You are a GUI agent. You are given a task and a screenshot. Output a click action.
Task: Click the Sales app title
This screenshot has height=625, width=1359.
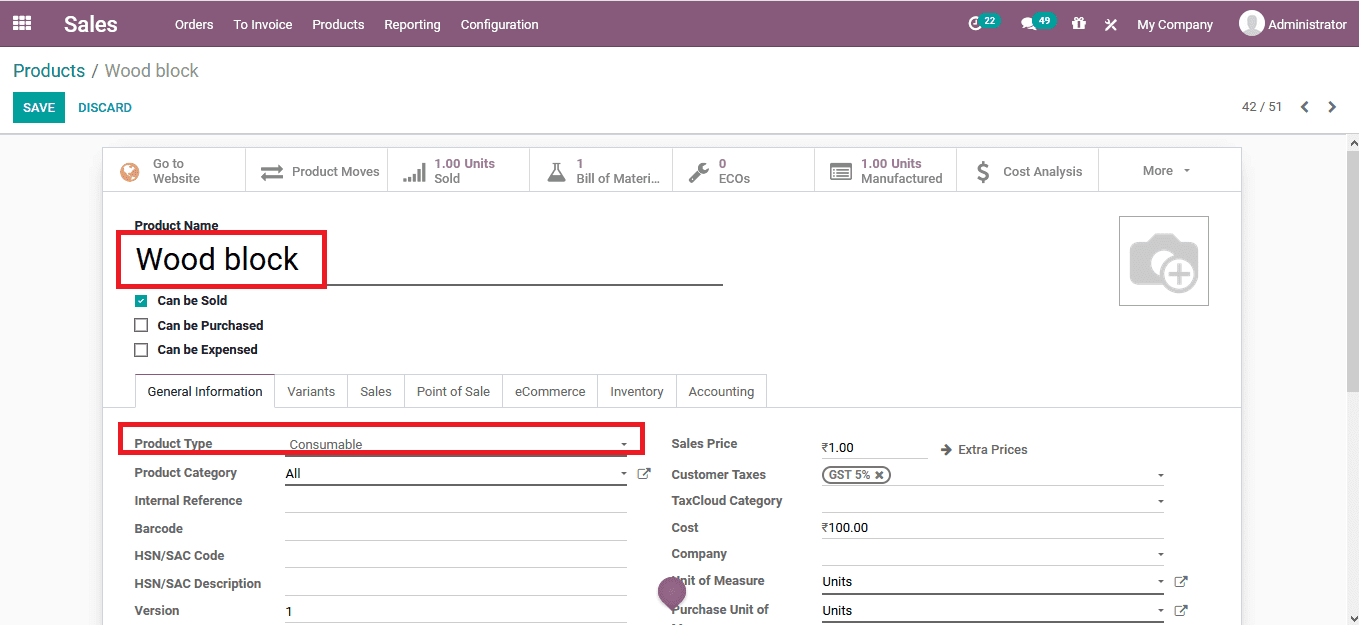91,24
